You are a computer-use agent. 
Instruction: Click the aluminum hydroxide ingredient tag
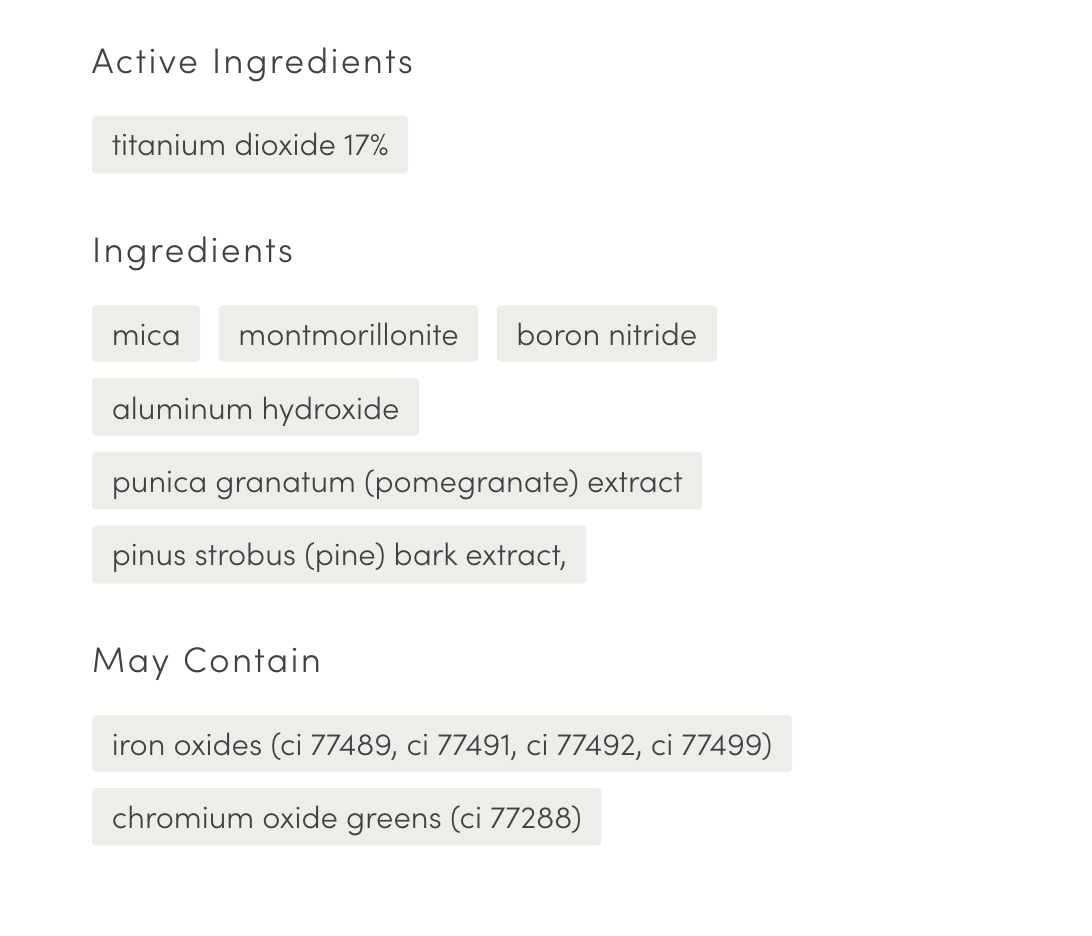pos(255,408)
